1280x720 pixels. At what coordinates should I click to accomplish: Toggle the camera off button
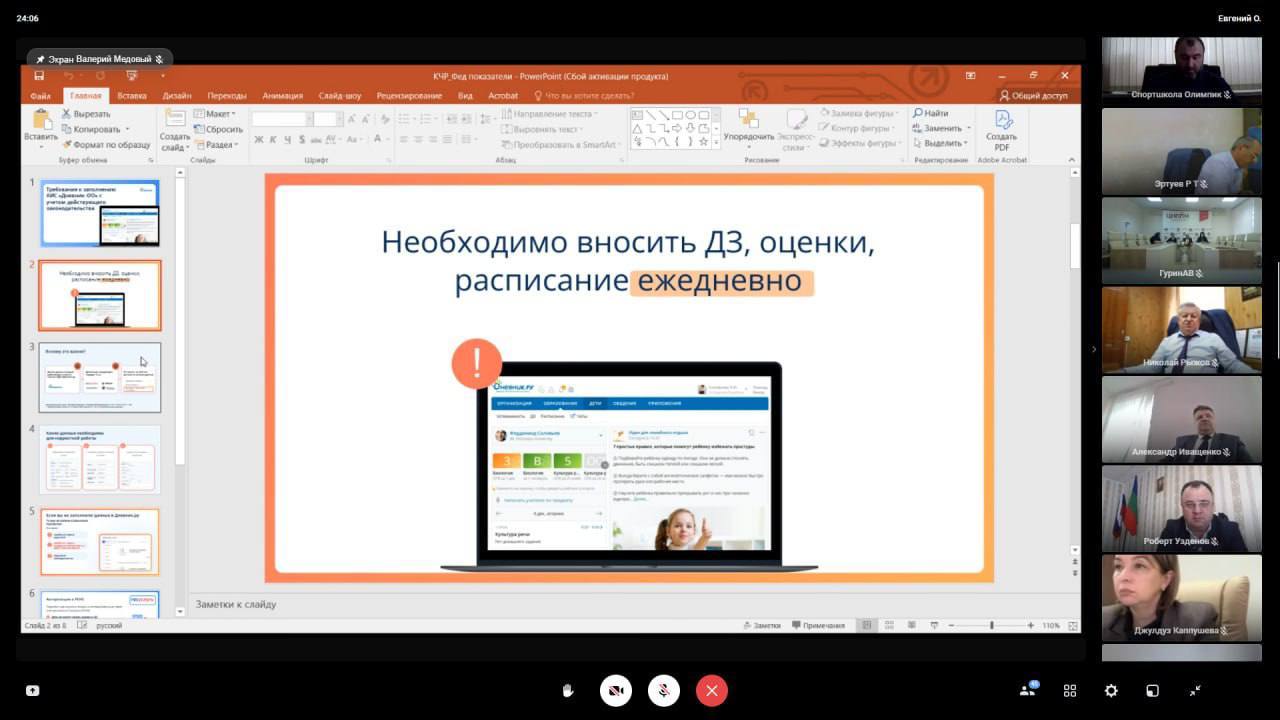(x=616, y=690)
